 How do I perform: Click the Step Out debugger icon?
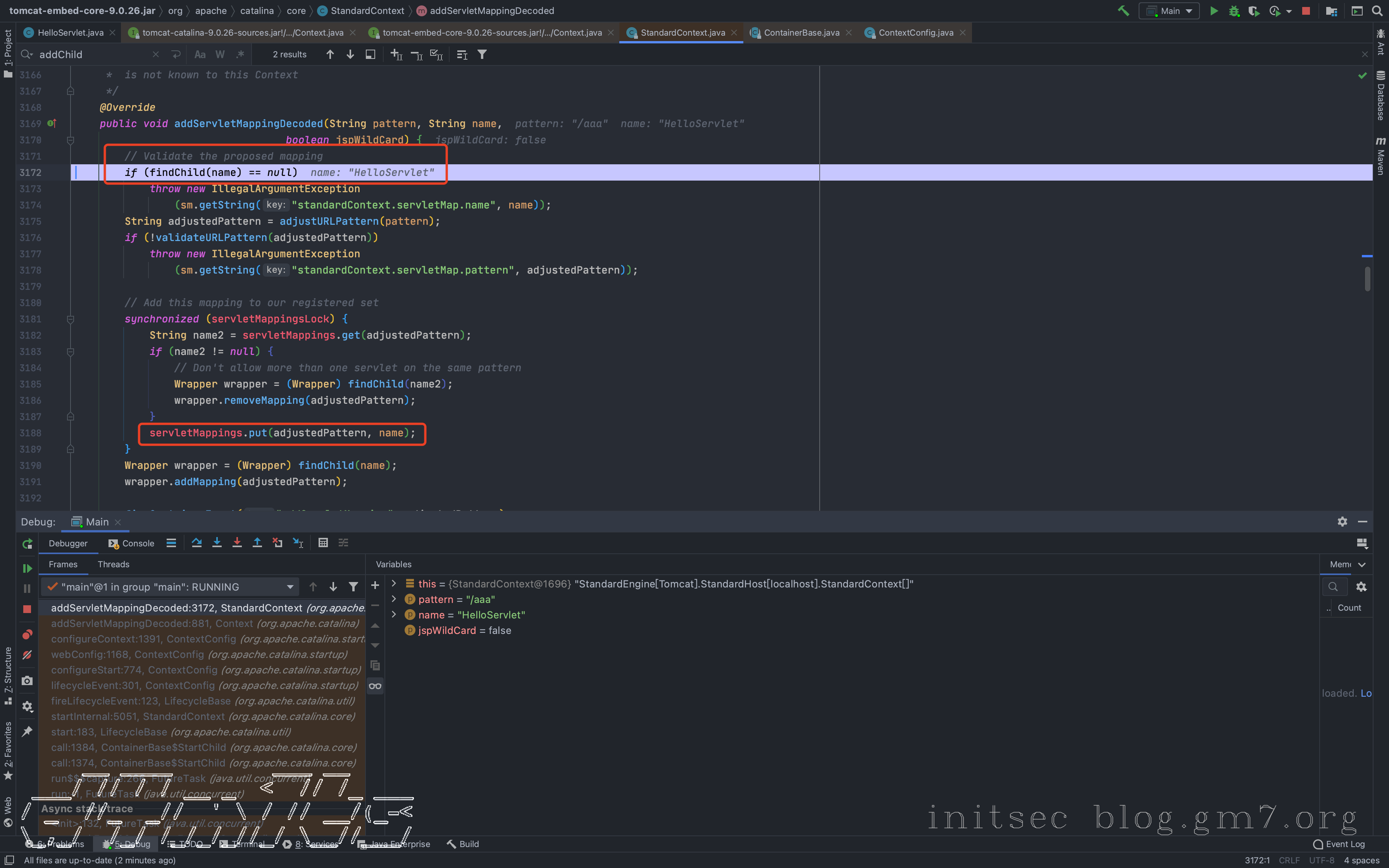click(x=257, y=542)
